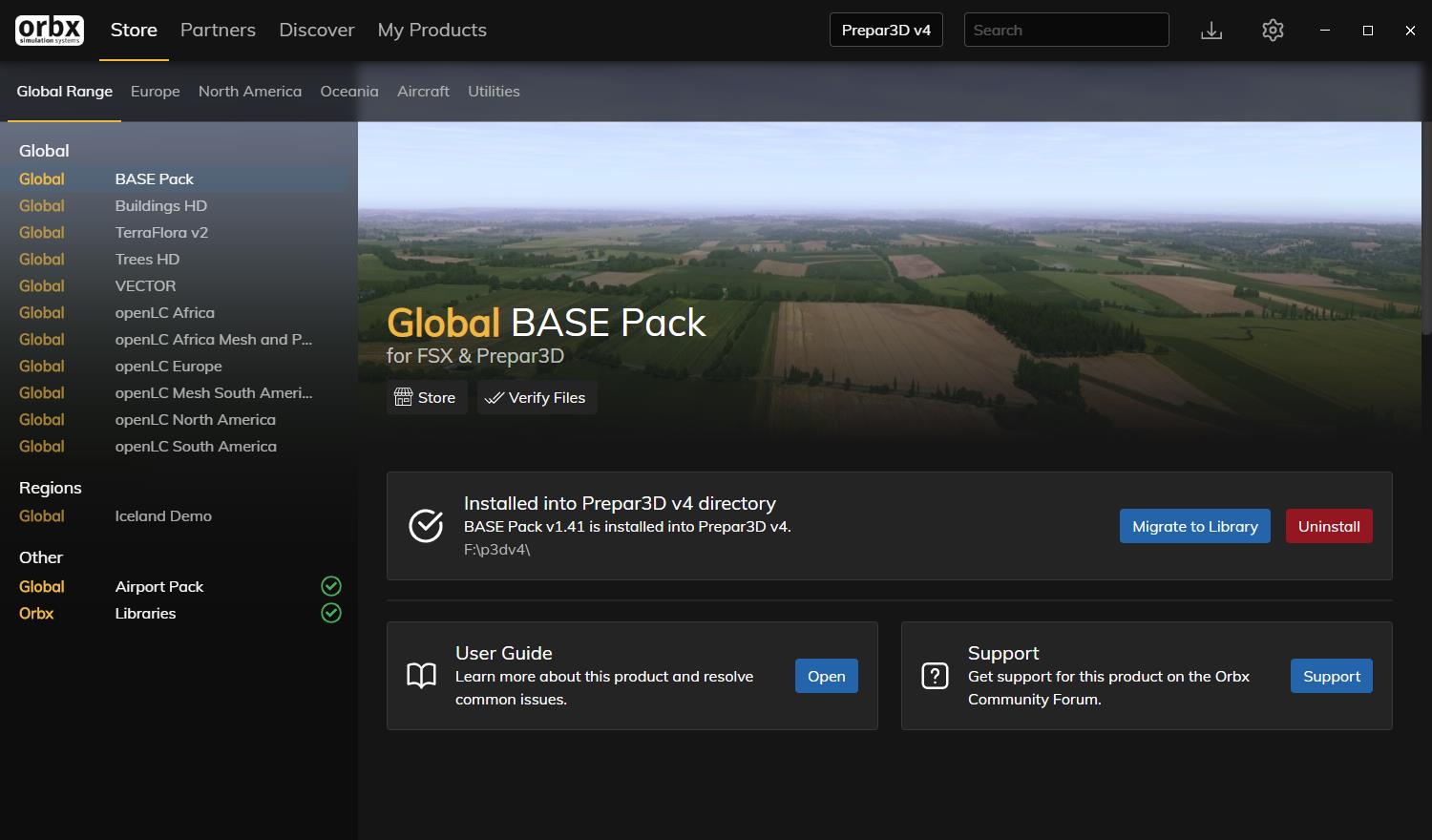
Task: Select Global Airport Pack under Other
Action: [x=179, y=586]
